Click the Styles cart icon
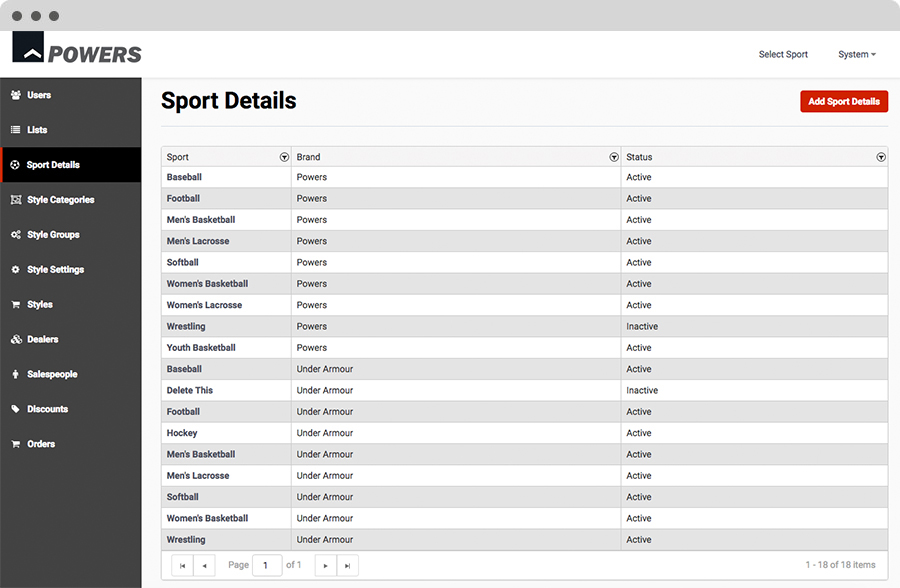This screenshot has width=900, height=588. click(x=15, y=304)
